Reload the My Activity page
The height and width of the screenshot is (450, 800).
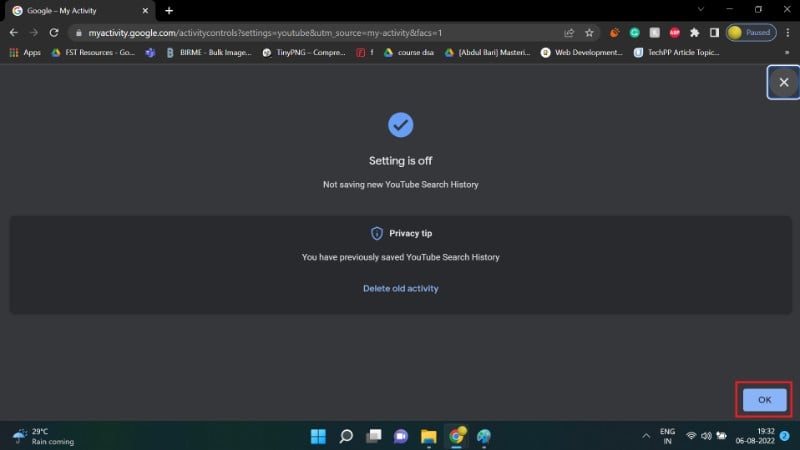tap(54, 33)
